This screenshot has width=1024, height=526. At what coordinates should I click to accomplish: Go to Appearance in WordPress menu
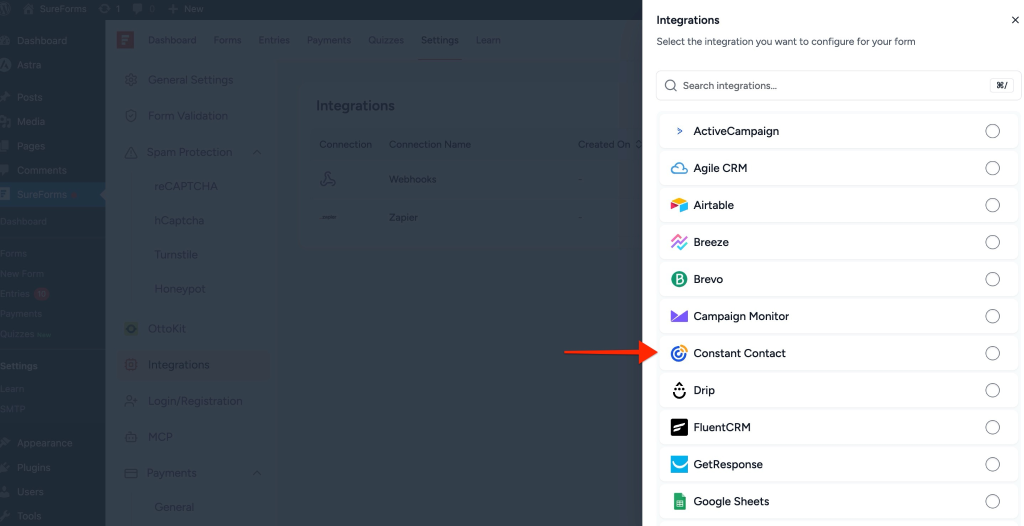(x=44, y=443)
